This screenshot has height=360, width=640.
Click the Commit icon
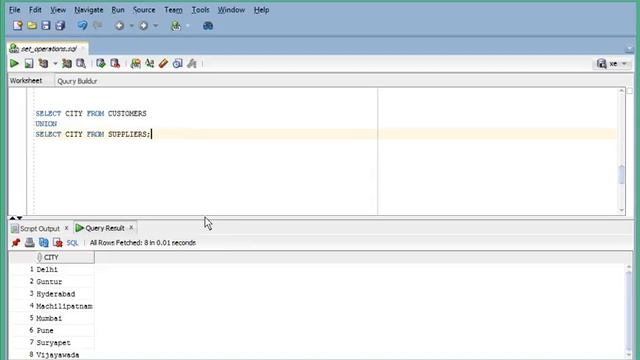click(x=101, y=64)
